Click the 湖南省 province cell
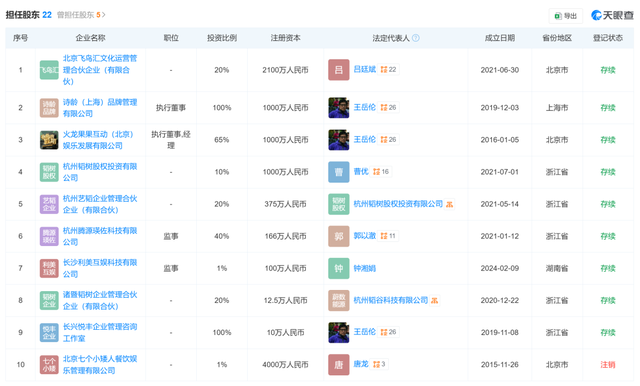 tap(557, 268)
